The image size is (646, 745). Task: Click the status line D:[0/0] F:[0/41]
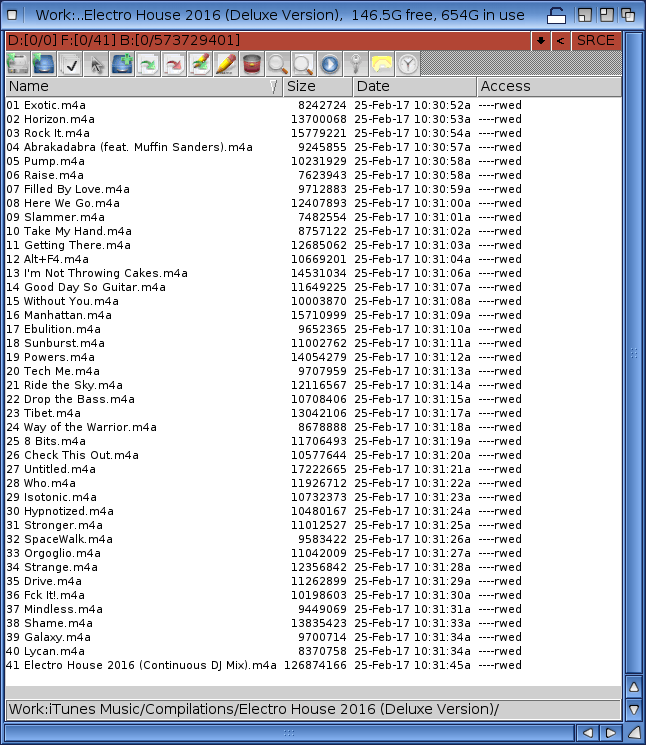(x=268, y=41)
